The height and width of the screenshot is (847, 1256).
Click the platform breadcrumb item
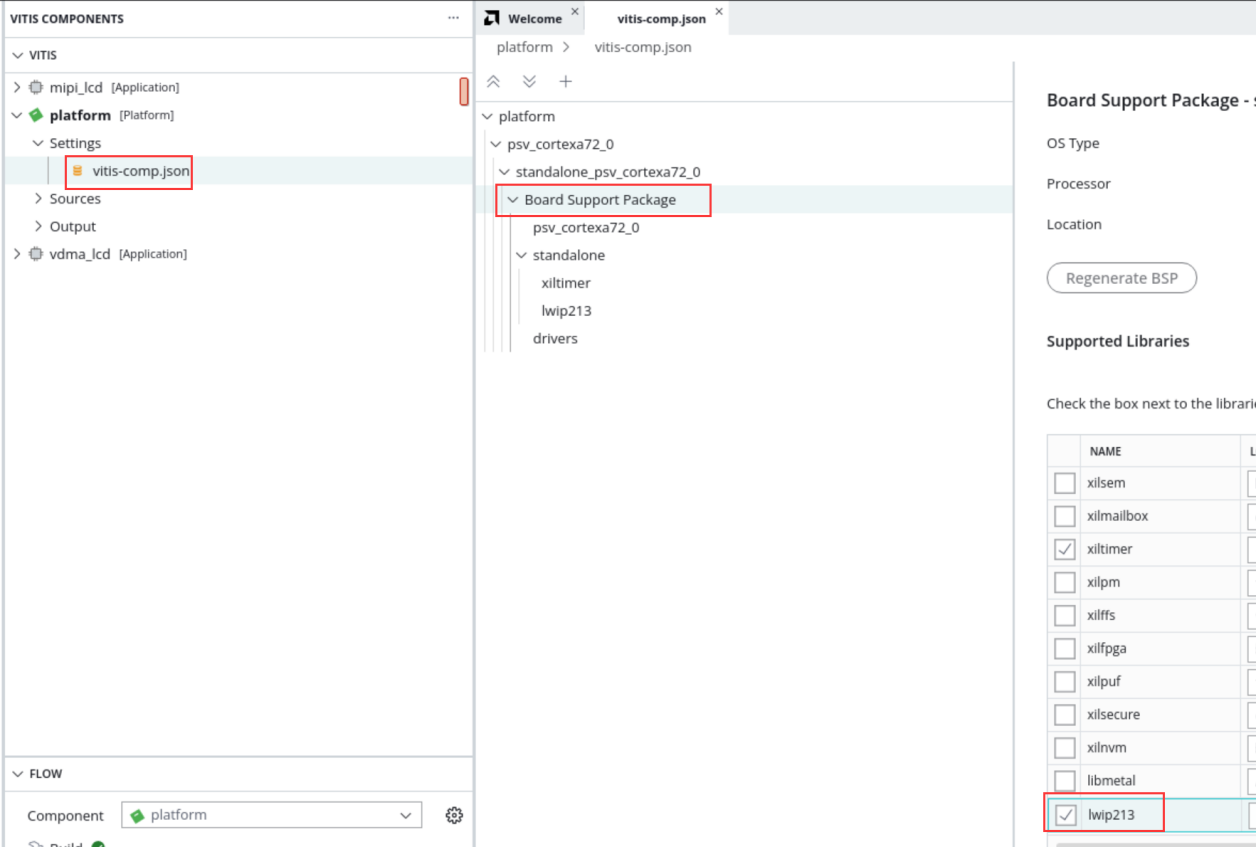pyautogui.click(x=524, y=47)
